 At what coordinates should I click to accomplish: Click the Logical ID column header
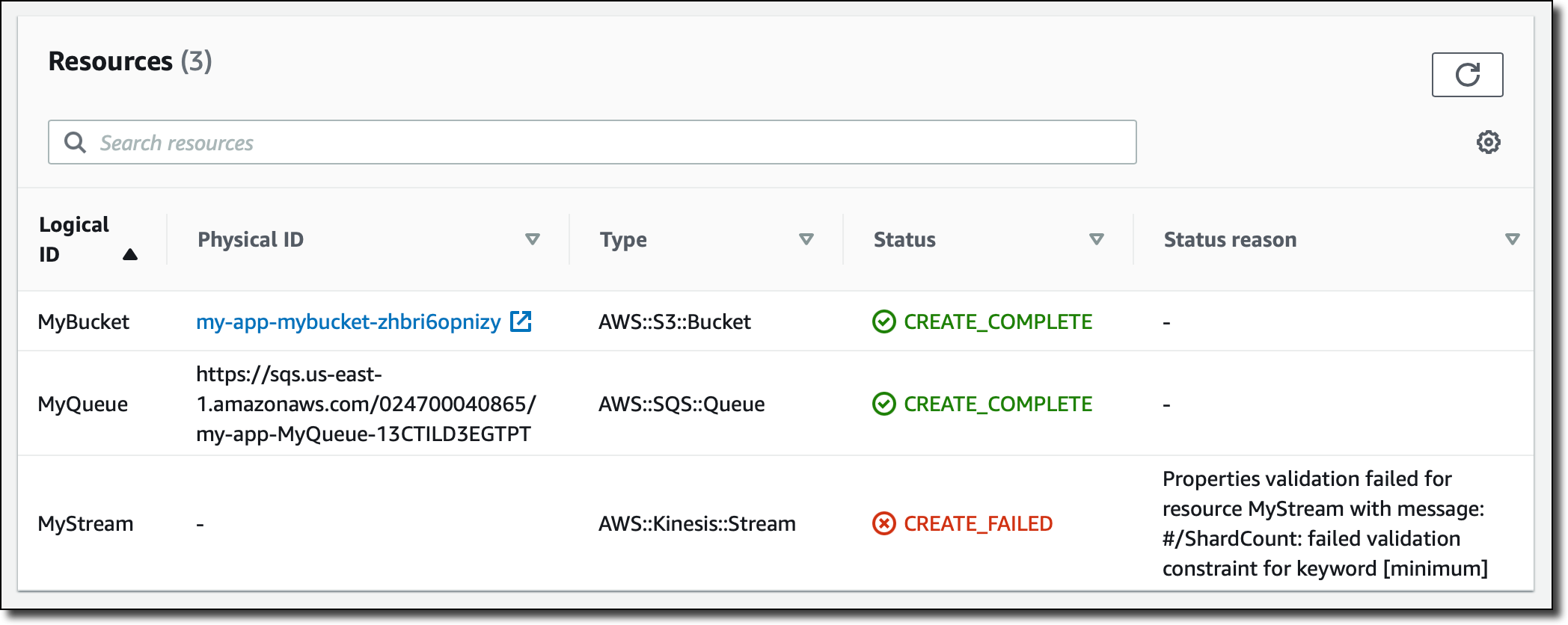[x=74, y=239]
